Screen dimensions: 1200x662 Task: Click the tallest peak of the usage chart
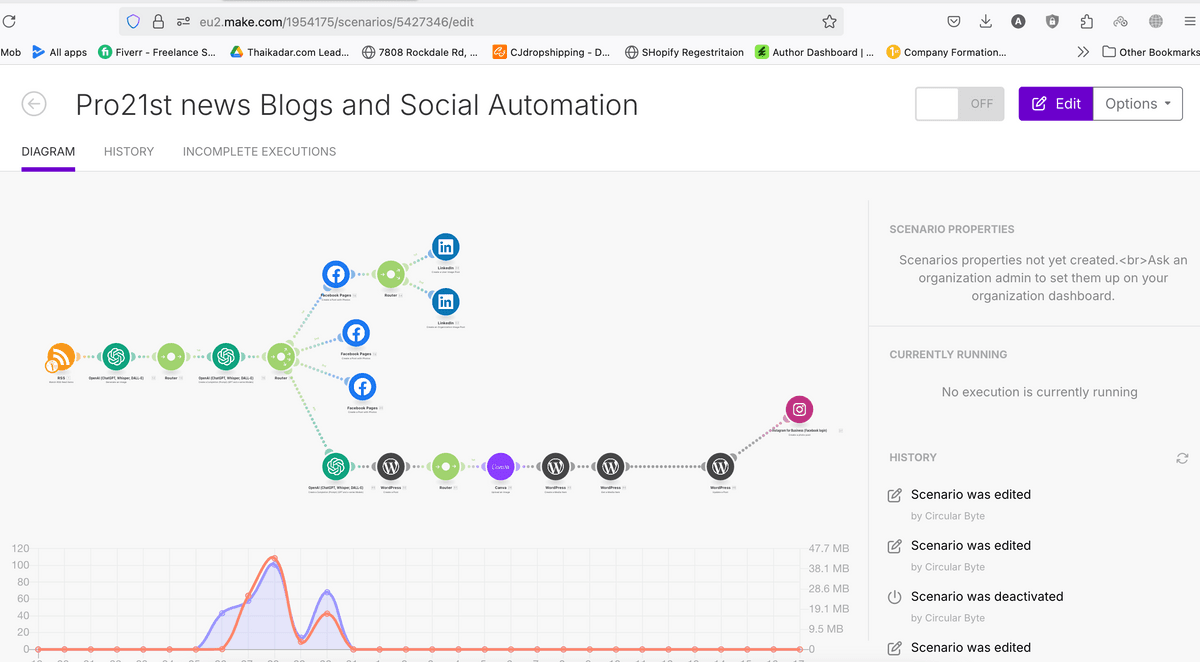coord(272,558)
